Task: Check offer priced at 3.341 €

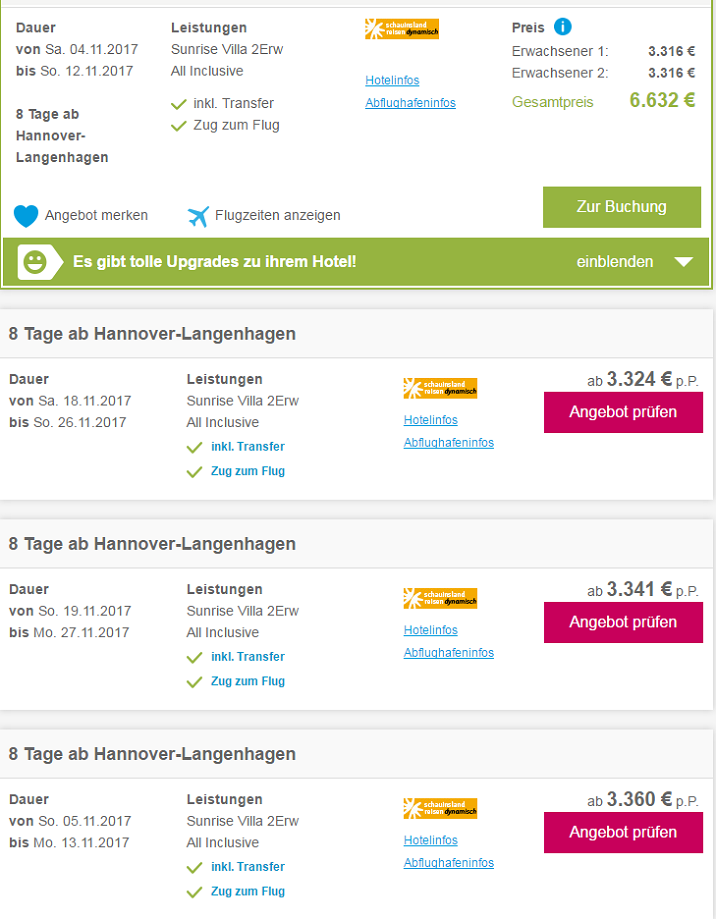Action: (x=623, y=622)
